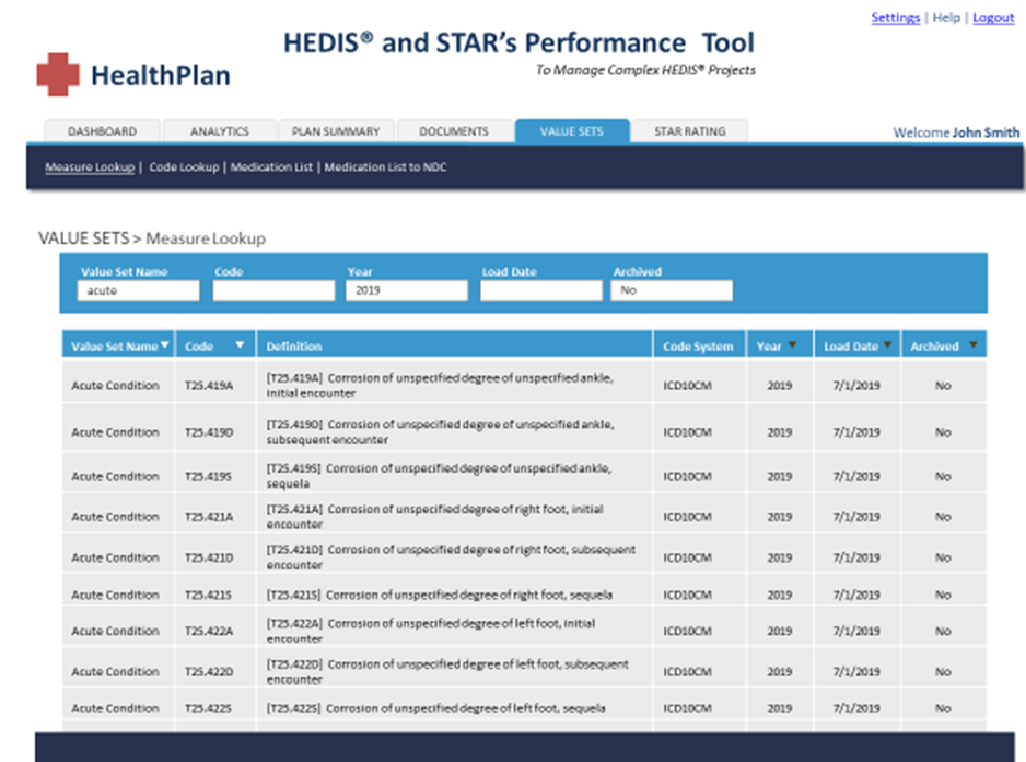Open the Code column sort arrow
The height and width of the screenshot is (762, 1026).
pos(239,346)
